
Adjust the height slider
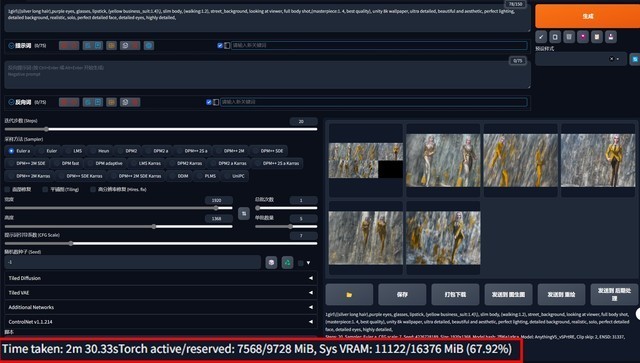[118, 227]
